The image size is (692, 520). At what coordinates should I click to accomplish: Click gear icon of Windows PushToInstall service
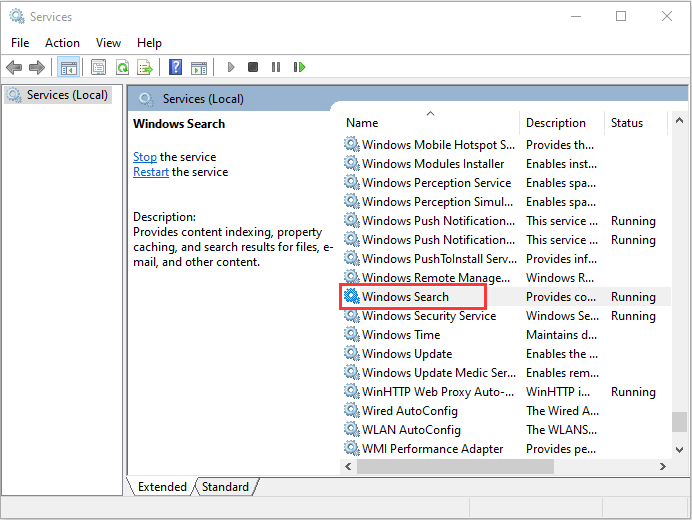pyautogui.click(x=352, y=258)
